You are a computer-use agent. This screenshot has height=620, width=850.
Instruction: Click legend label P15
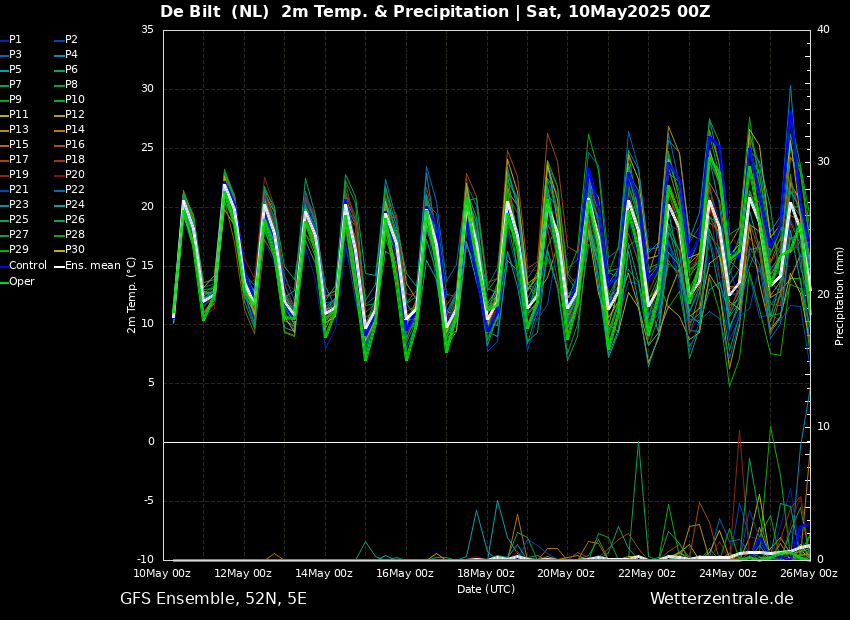click(x=14, y=144)
